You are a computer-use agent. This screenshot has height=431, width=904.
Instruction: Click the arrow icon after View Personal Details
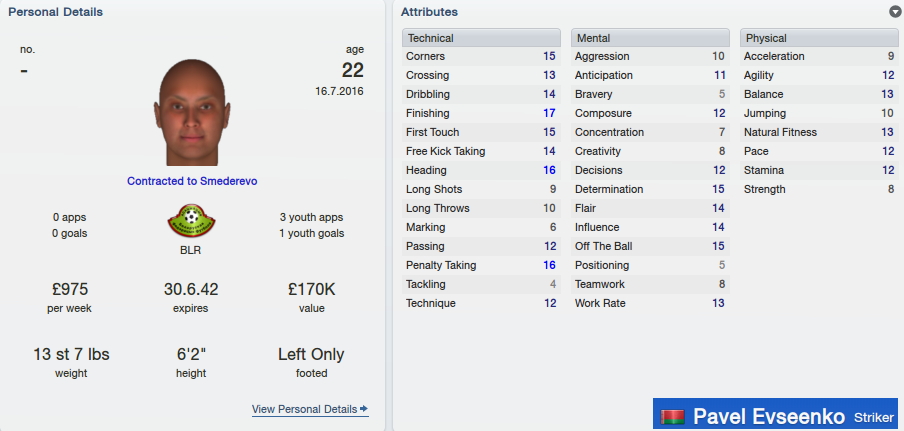coord(364,409)
